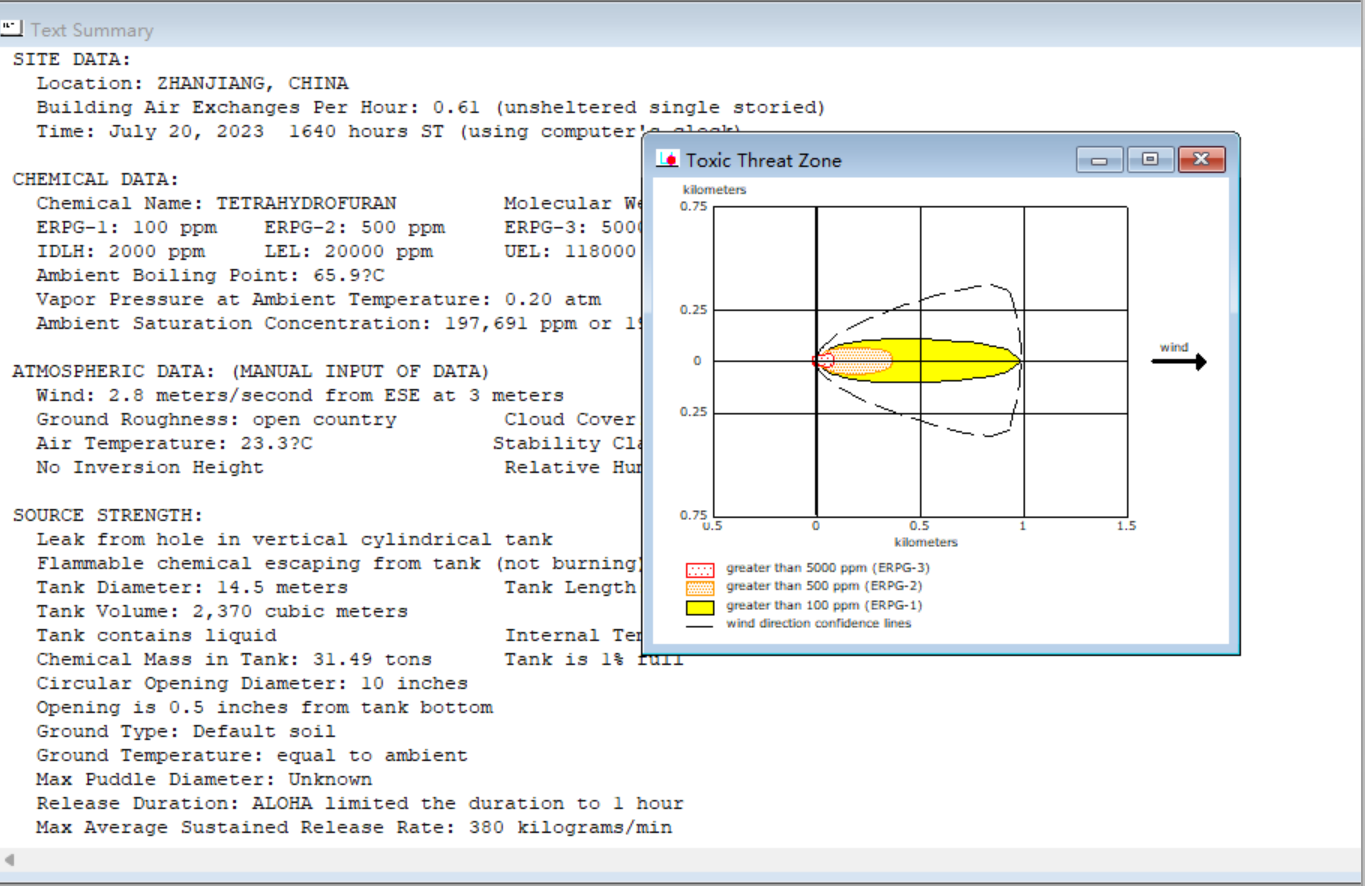Click 'Chemical Name: TETRAHYDROFURAN' text
This screenshot has width=1365, height=886.
[217, 204]
